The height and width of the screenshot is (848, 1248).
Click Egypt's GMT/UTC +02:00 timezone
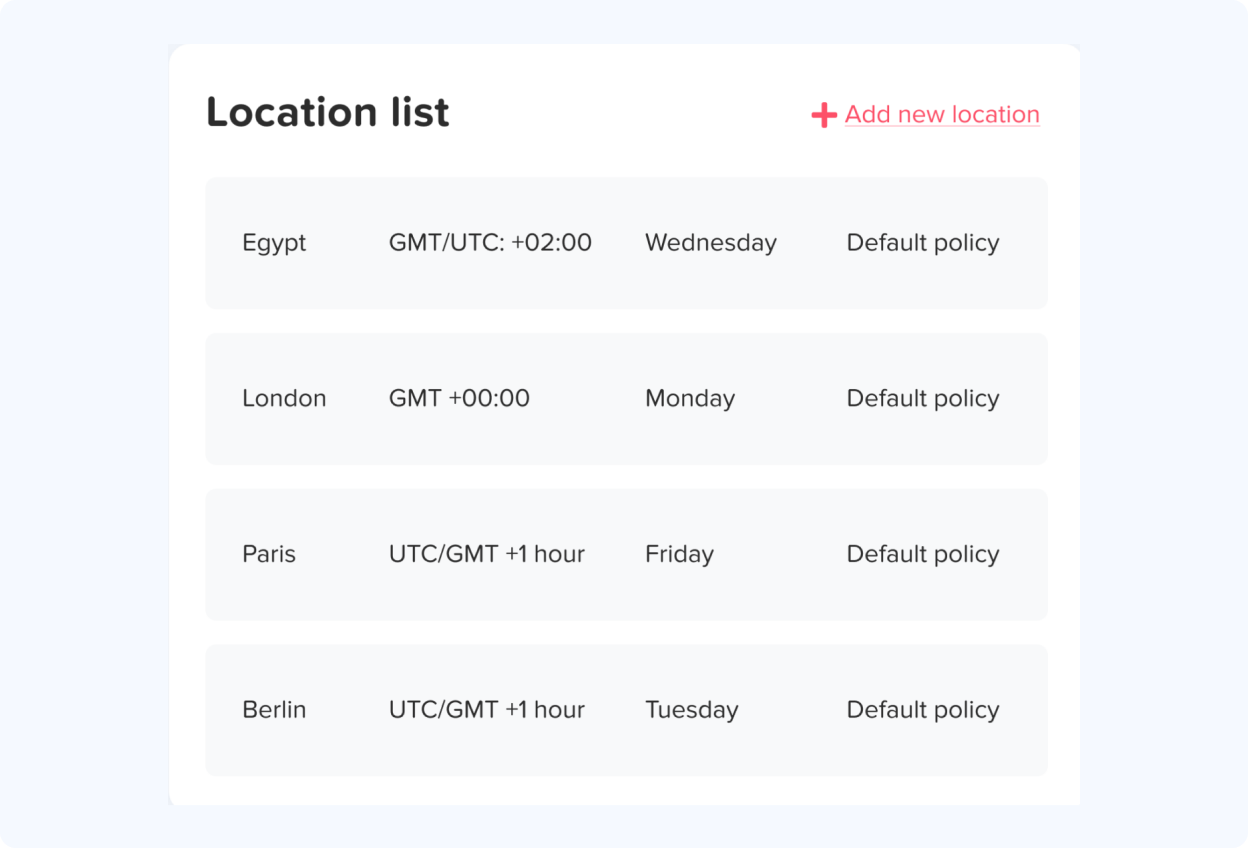[490, 243]
